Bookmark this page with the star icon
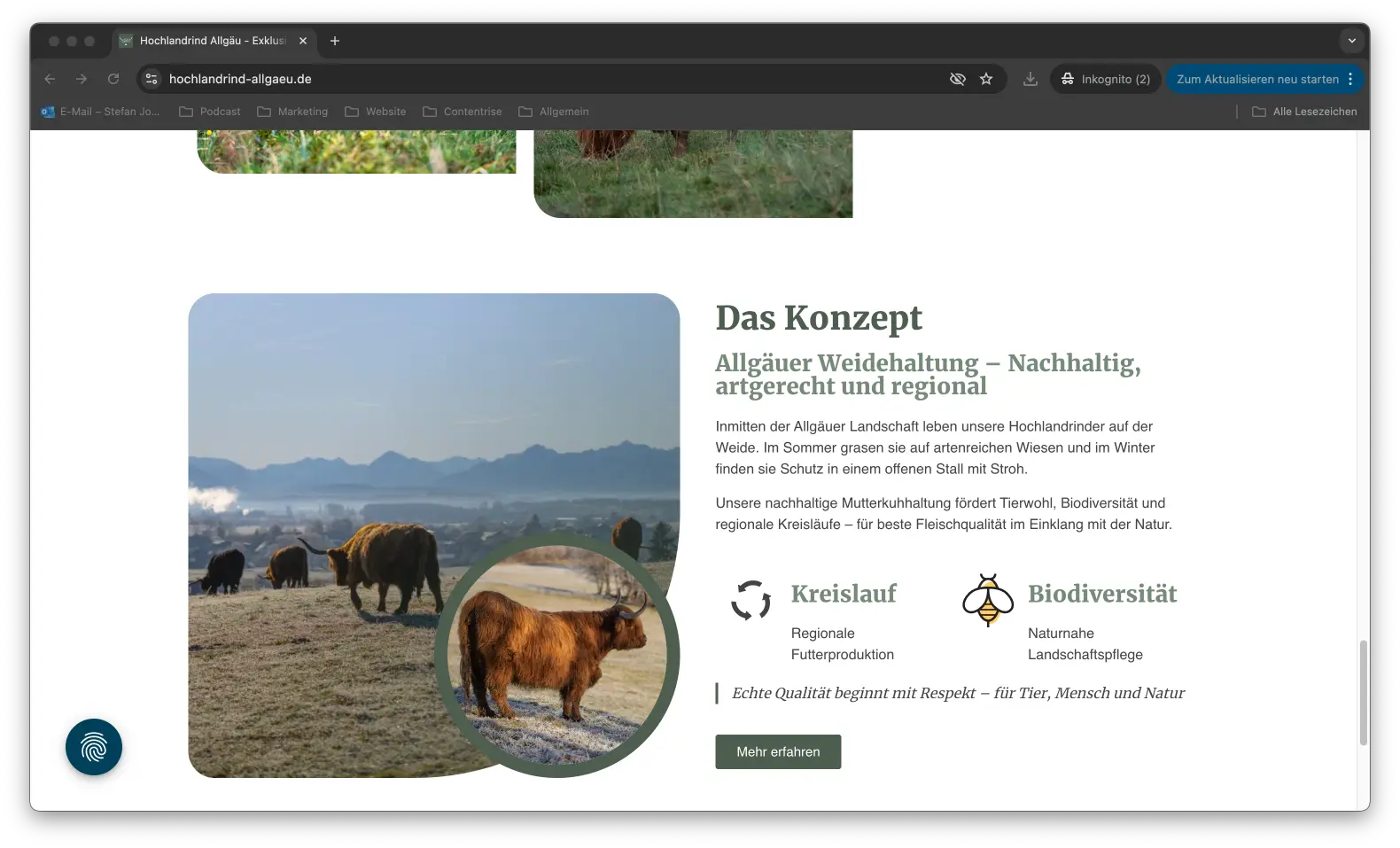 point(986,79)
